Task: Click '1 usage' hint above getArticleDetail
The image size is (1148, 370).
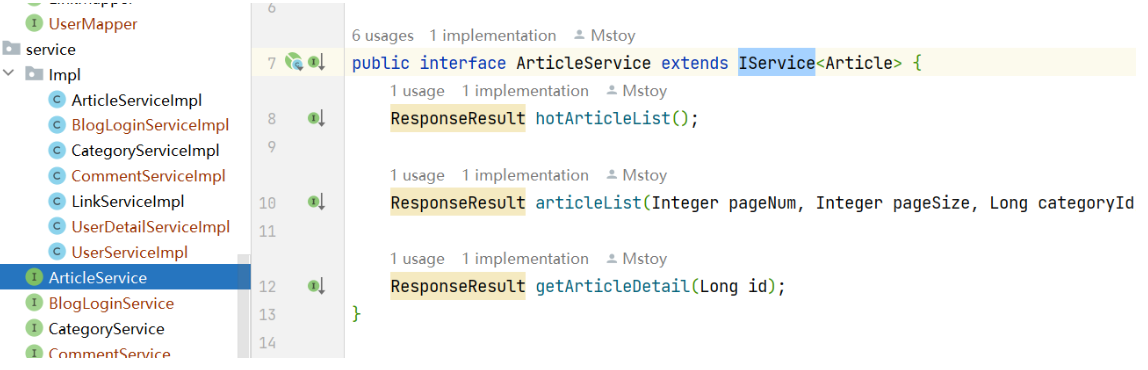Action: click(417, 259)
